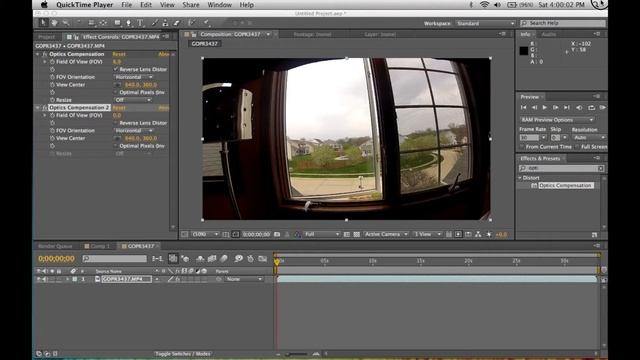Switch to the Audio panel tab
Viewport: 640px width, 360px height.
(x=549, y=34)
